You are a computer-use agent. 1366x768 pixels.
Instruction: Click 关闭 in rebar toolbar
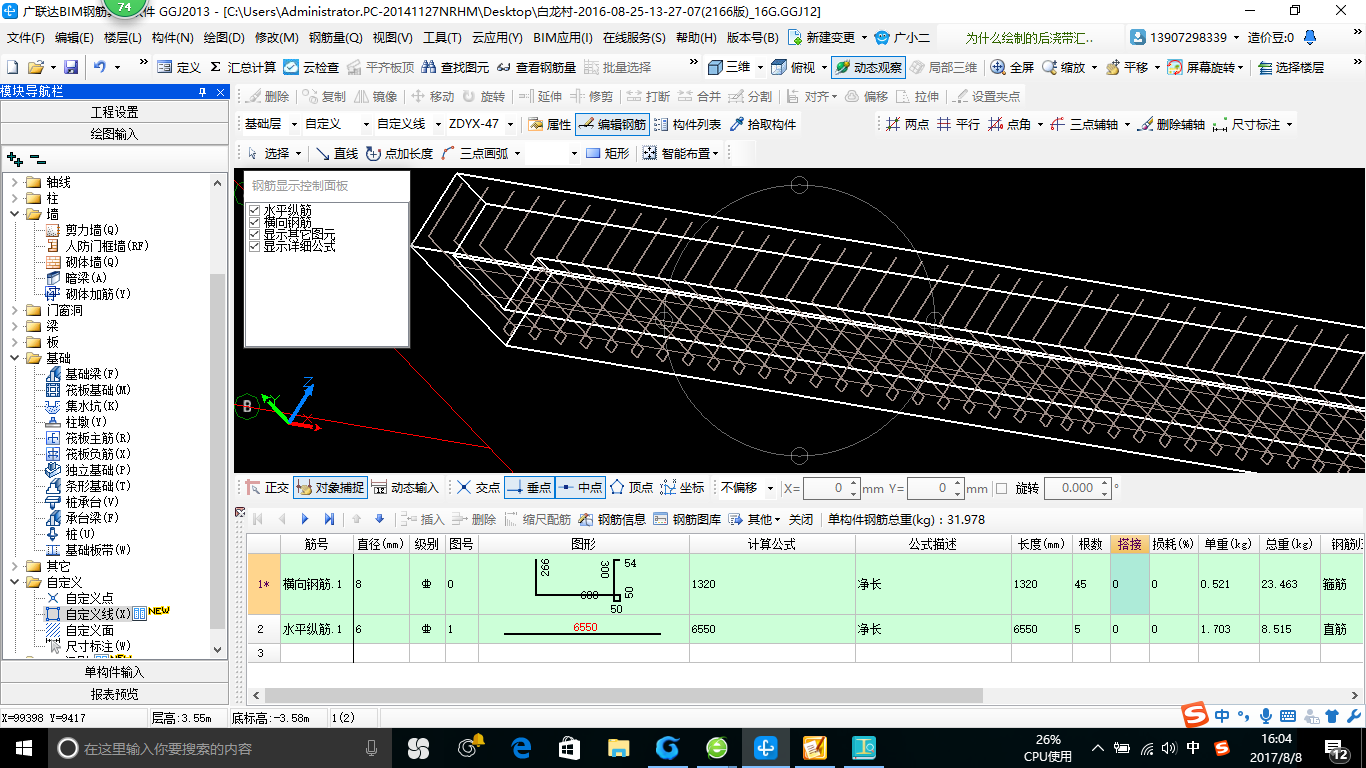point(800,519)
